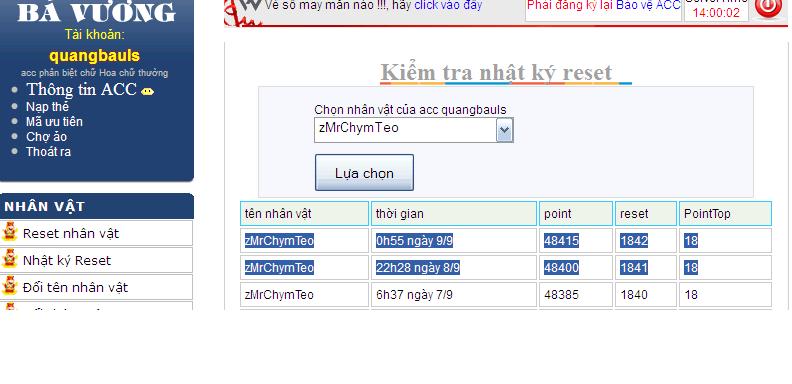Click zMrChymTeo in the 0h55 row

tap(279, 241)
